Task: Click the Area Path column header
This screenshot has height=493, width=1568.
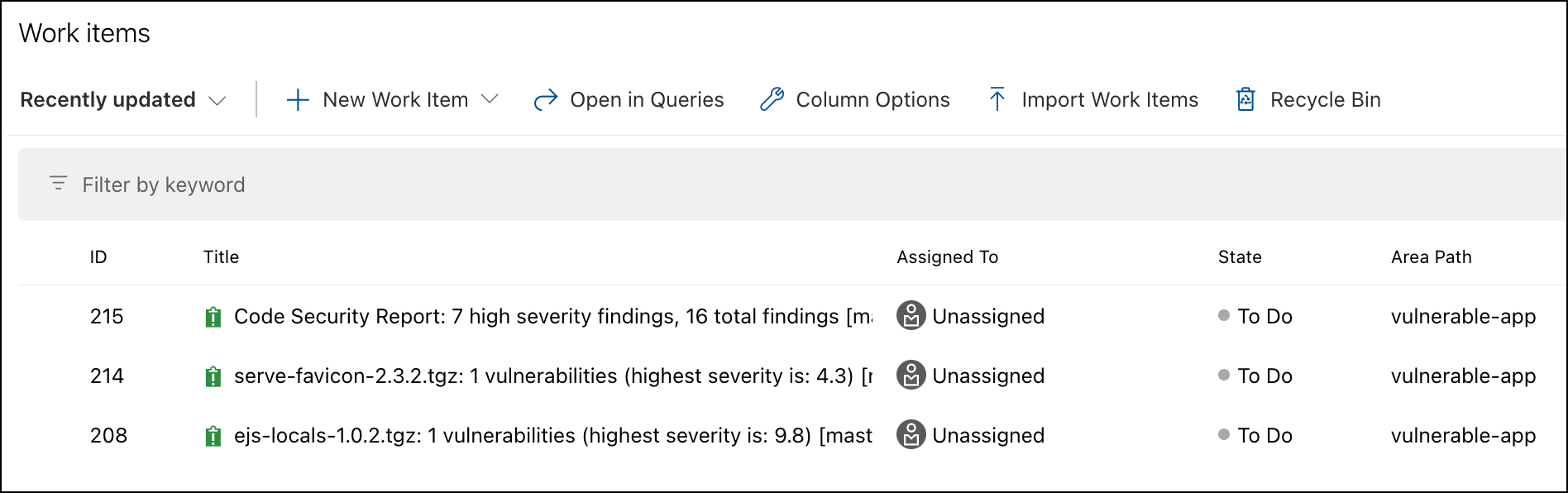Action: (1431, 257)
